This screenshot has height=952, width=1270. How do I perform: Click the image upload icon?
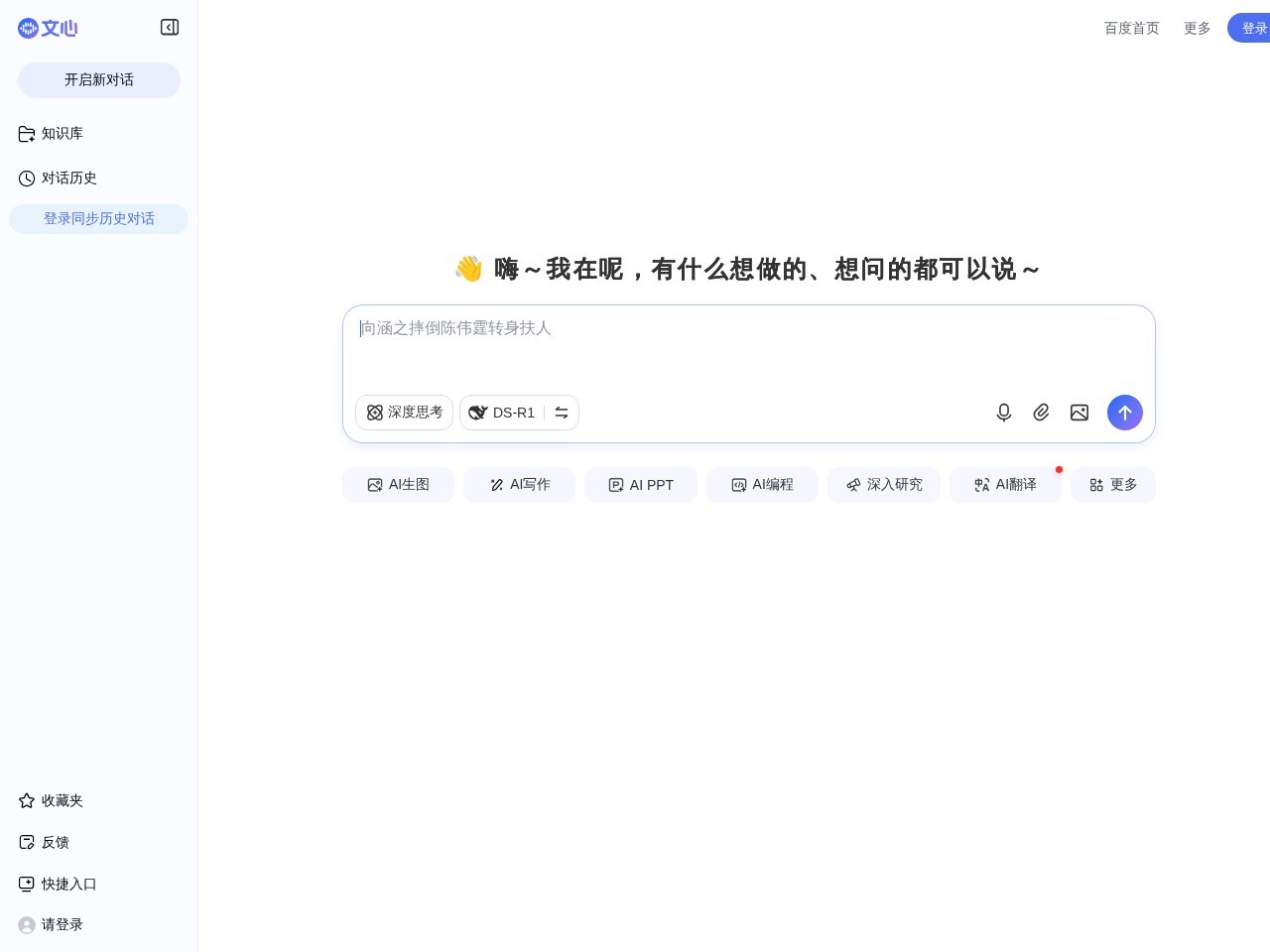1079,413
